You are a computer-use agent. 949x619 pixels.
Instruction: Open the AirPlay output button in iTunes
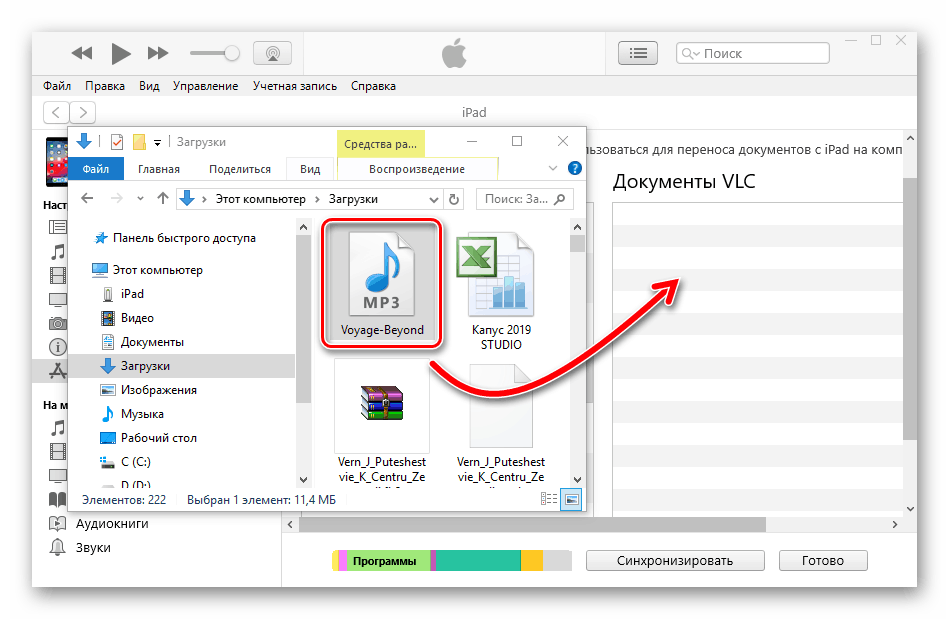(x=272, y=53)
